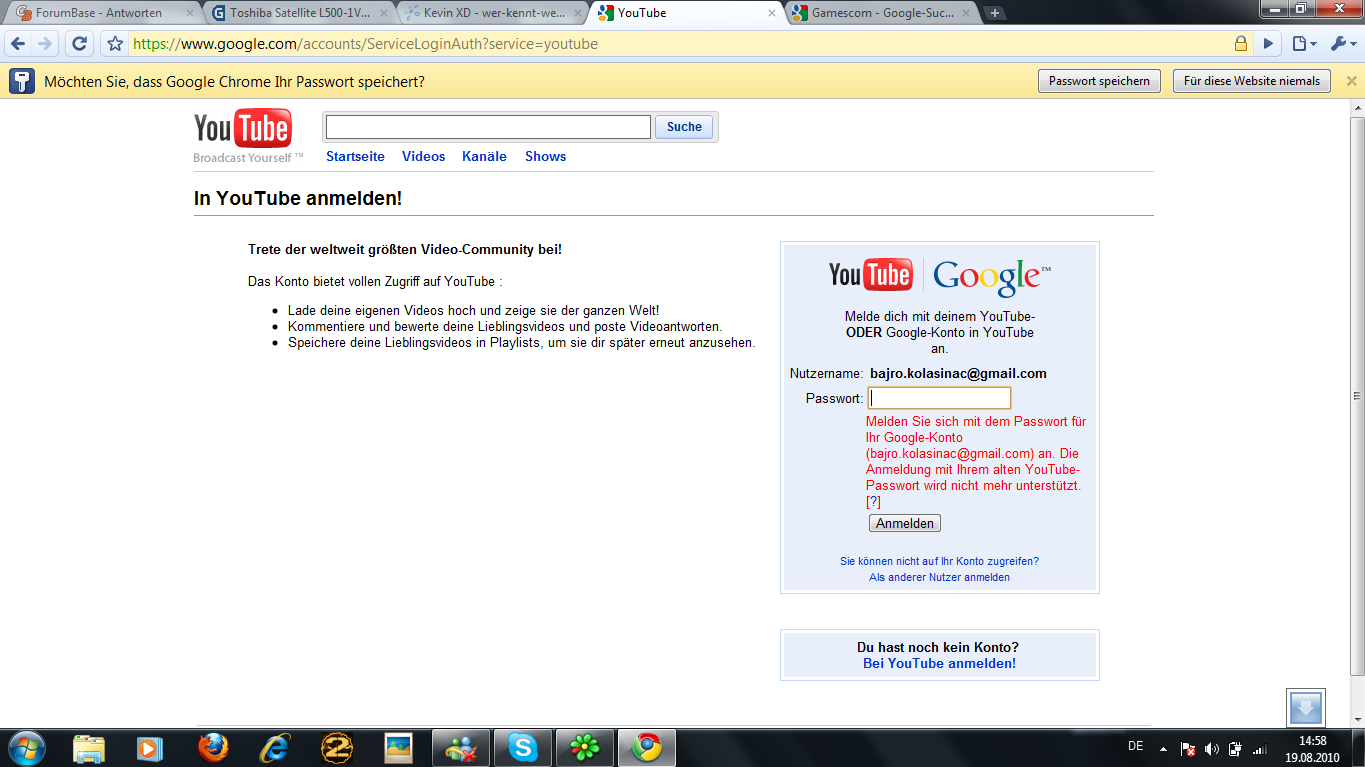The image size is (1365, 767).
Task: Click the Chrome taskbar button
Action: pyautogui.click(x=647, y=748)
